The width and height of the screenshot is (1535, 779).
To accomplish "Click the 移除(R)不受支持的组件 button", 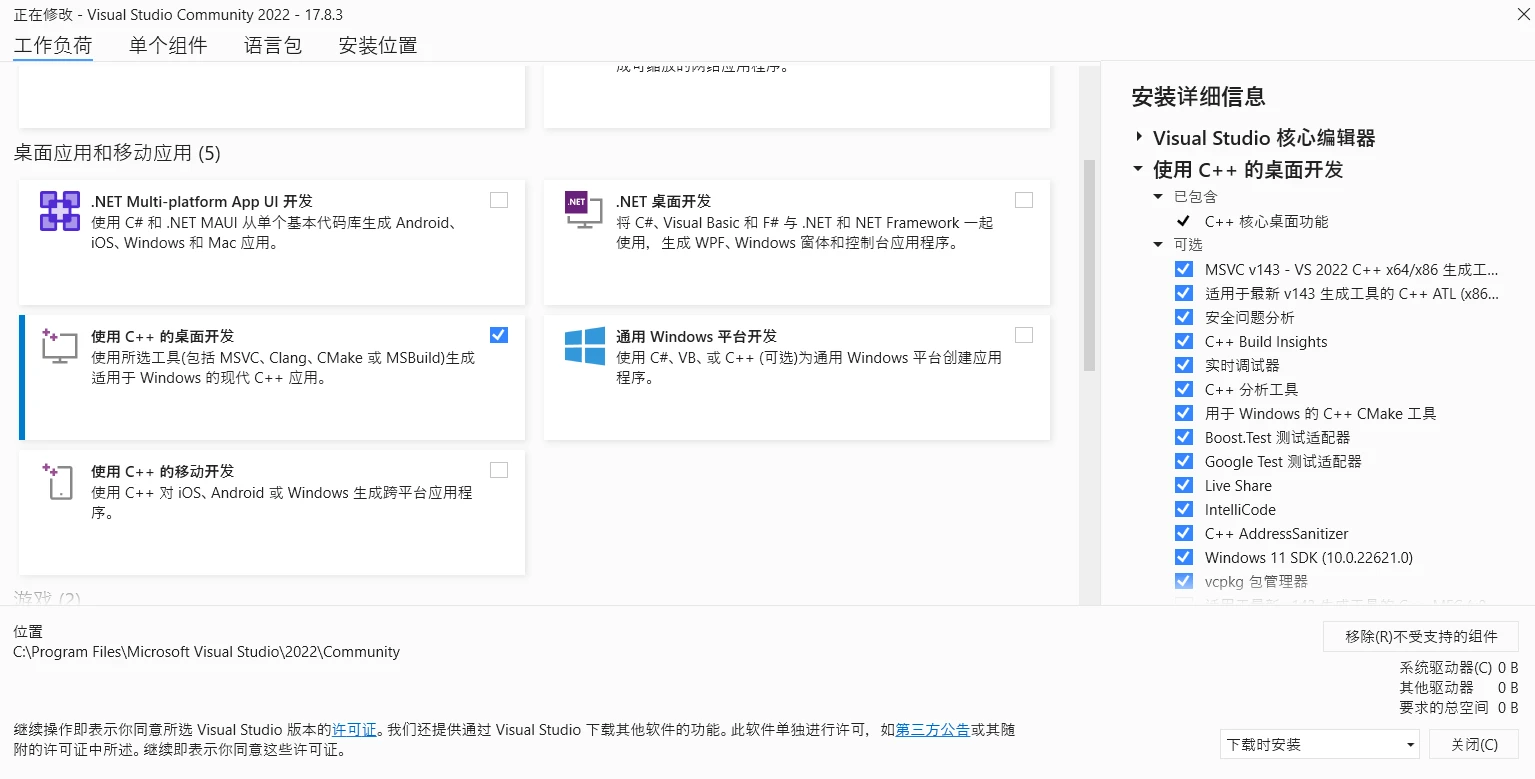I will click(1421, 637).
